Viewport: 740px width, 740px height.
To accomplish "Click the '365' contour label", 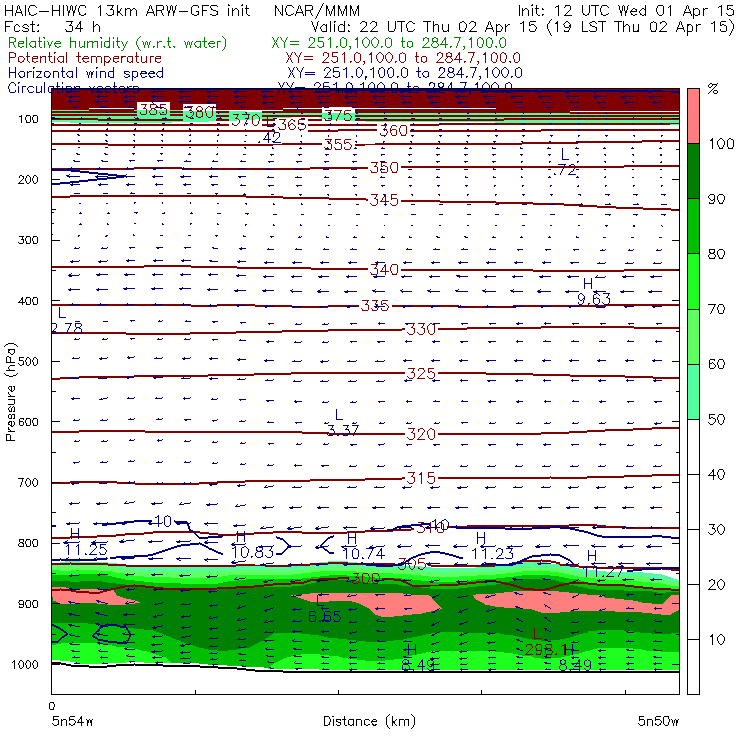I will pyautogui.click(x=292, y=125).
